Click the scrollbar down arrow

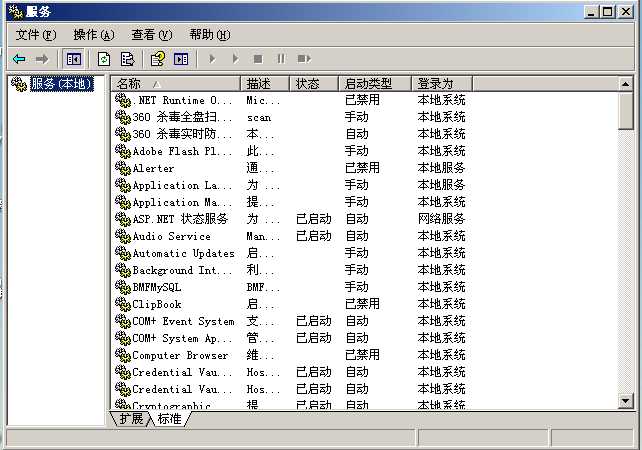(x=625, y=401)
